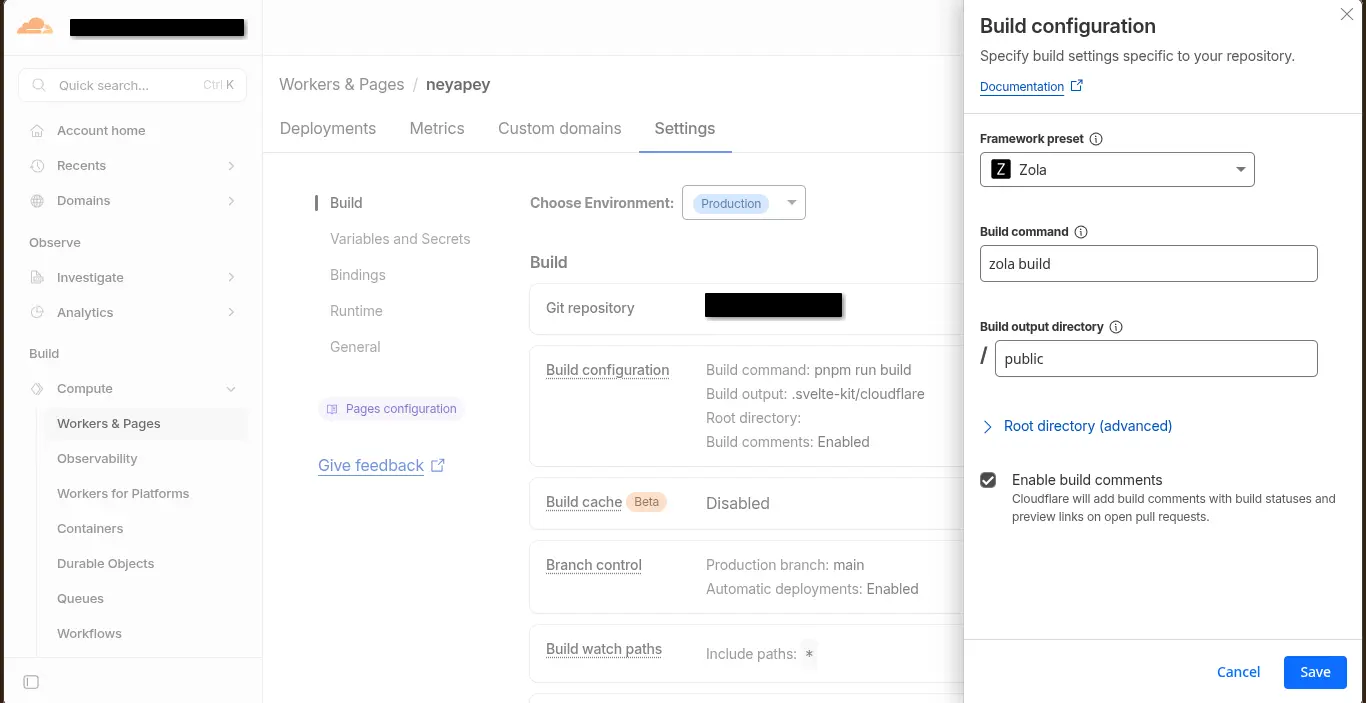Select General settings section
This screenshot has height=703, width=1366.
click(x=355, y=347)
